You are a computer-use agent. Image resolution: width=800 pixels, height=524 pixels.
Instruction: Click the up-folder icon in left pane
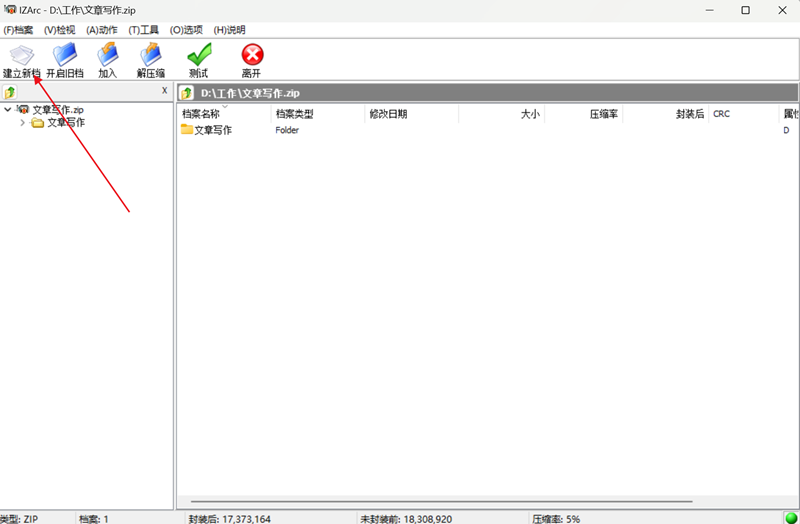(x=10, y=92)
